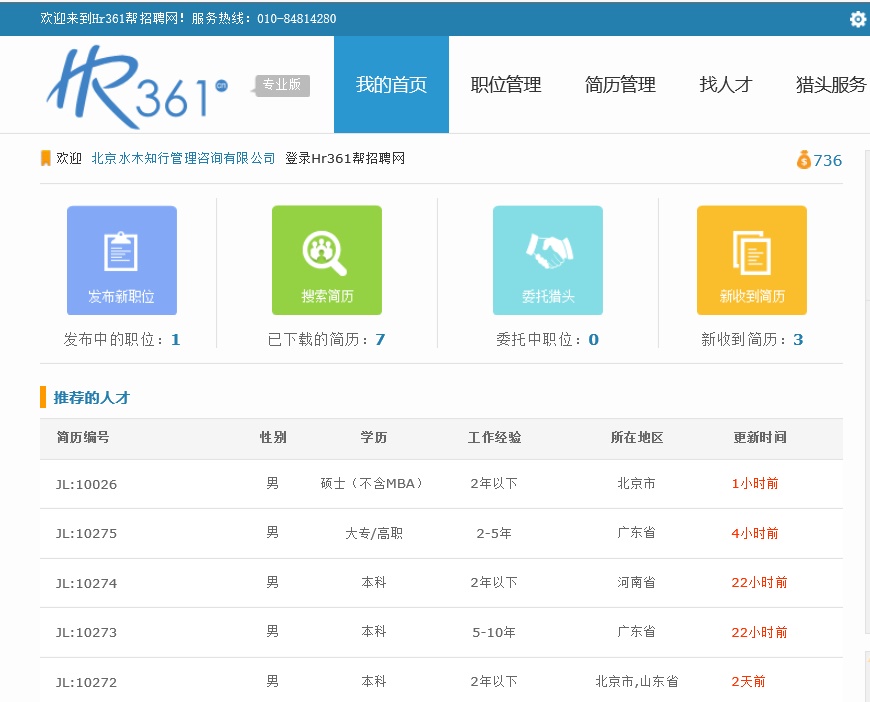The width and height of the screenshot is (870, 702).
Task: Click 硕士（不含MBA） education cell
Action: pos(373,483)
